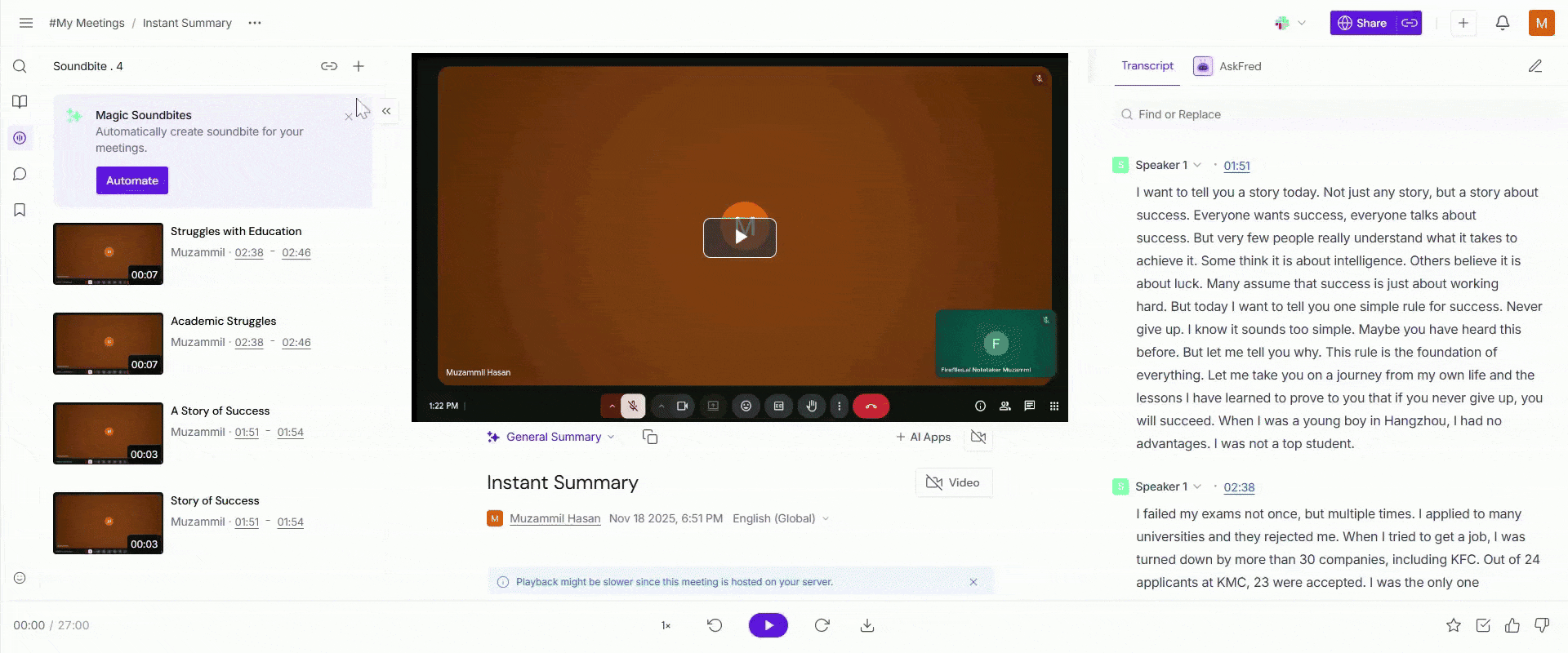Viewport: 1568px width, 653px height.
Task: Open A Story of Success soundbite thumbnail
Action: tap(108, 433)
